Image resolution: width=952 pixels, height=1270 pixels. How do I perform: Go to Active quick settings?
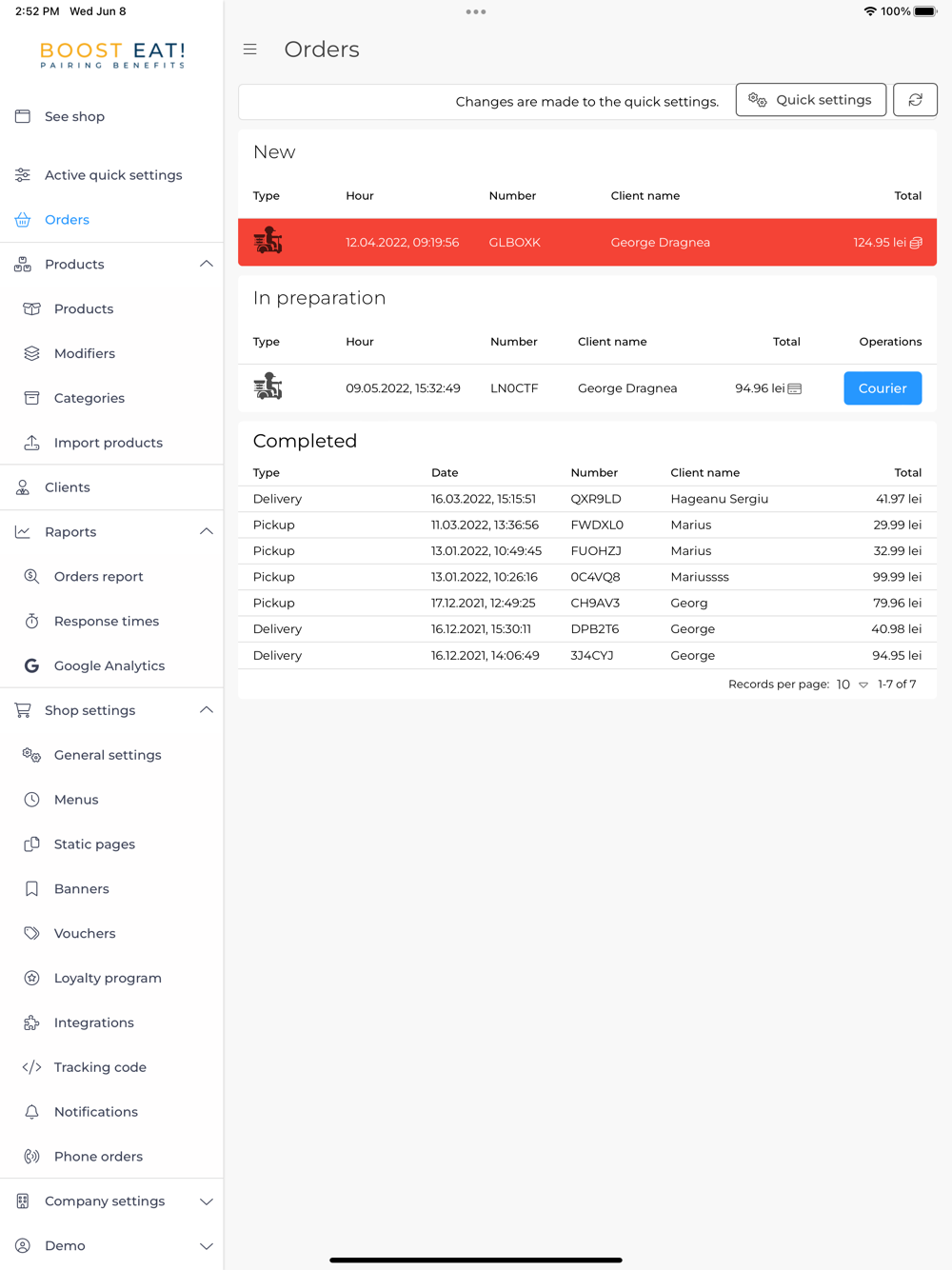[111, 175]
